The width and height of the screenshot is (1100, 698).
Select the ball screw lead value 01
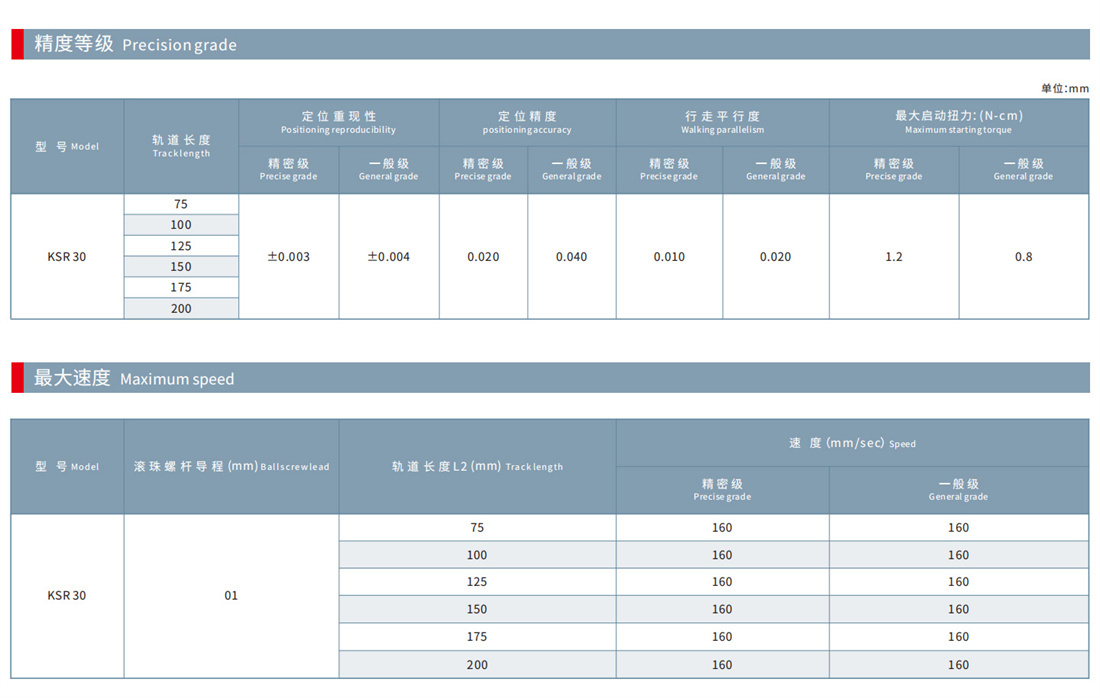click(x=231, y=596)
